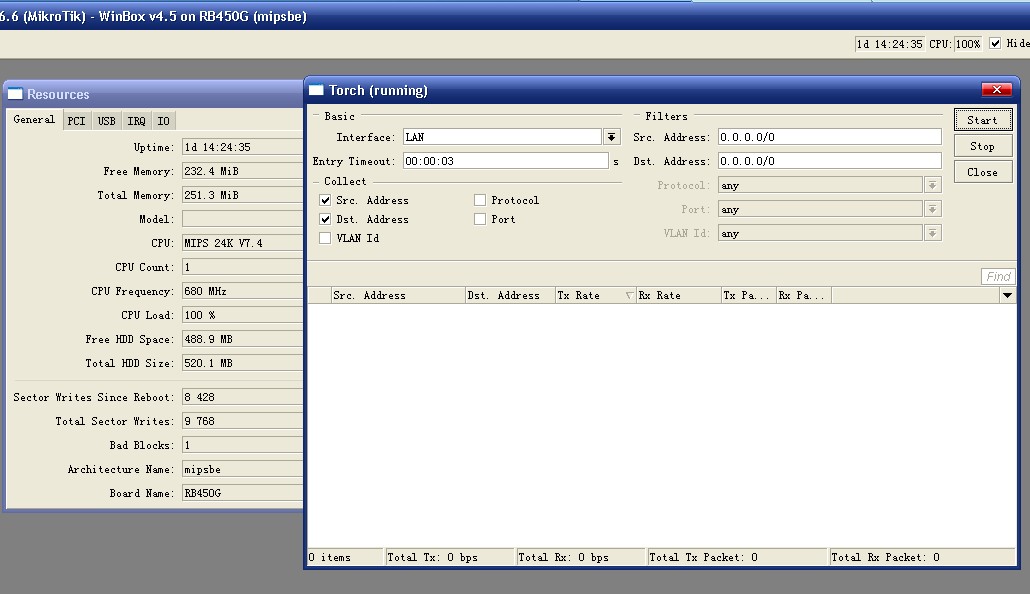Switch to the IO tab in Resources

point(164,121)
